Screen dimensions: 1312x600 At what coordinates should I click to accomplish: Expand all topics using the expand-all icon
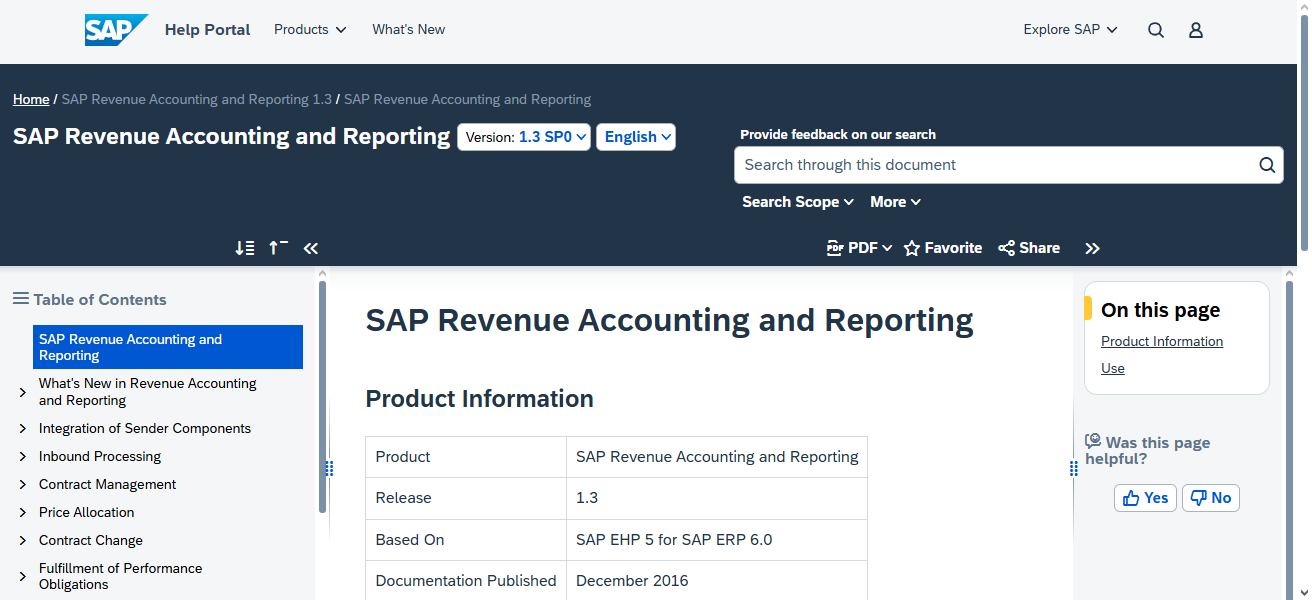click(x=244, y=247)
